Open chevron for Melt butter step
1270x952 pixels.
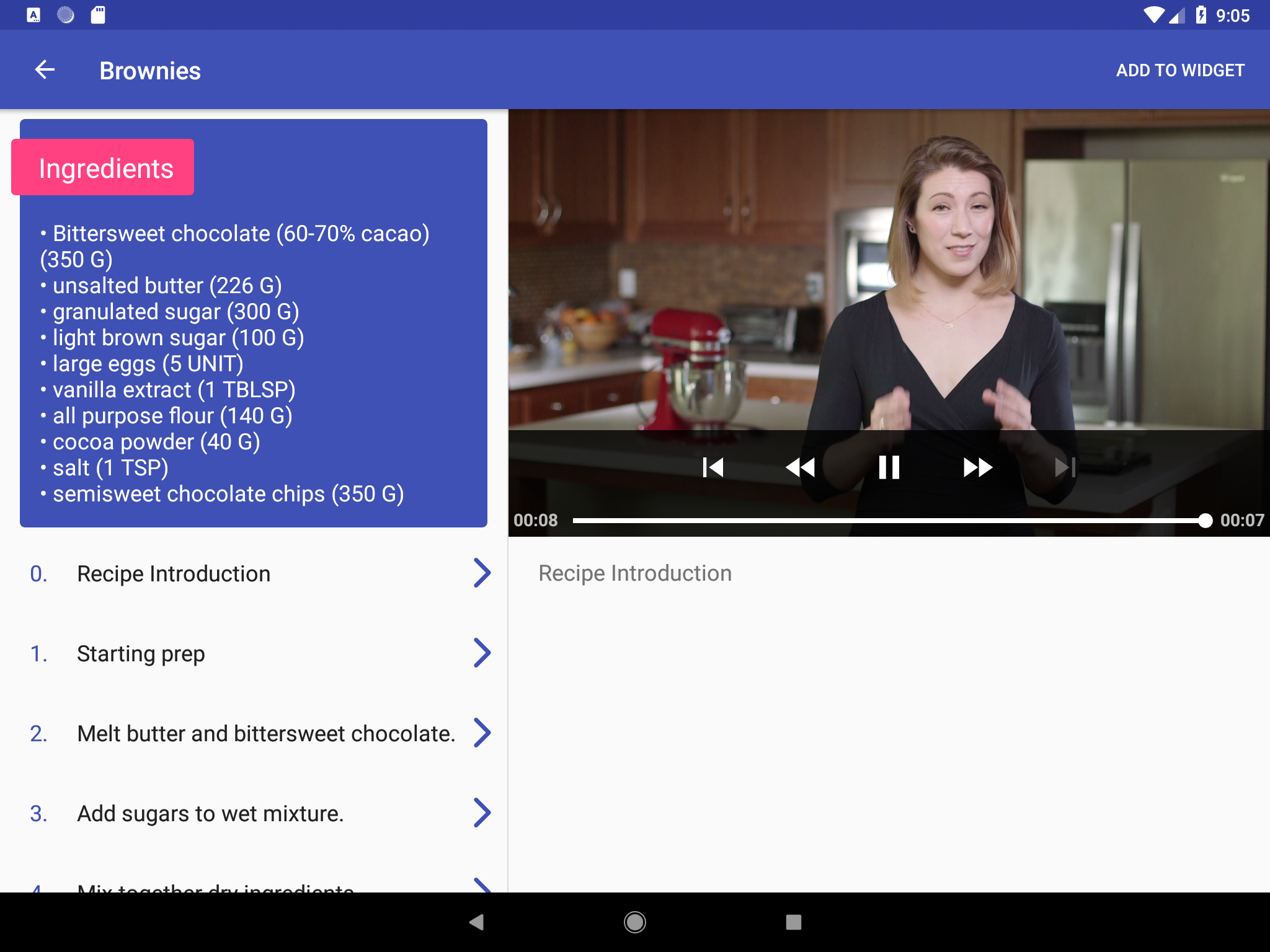482,733
